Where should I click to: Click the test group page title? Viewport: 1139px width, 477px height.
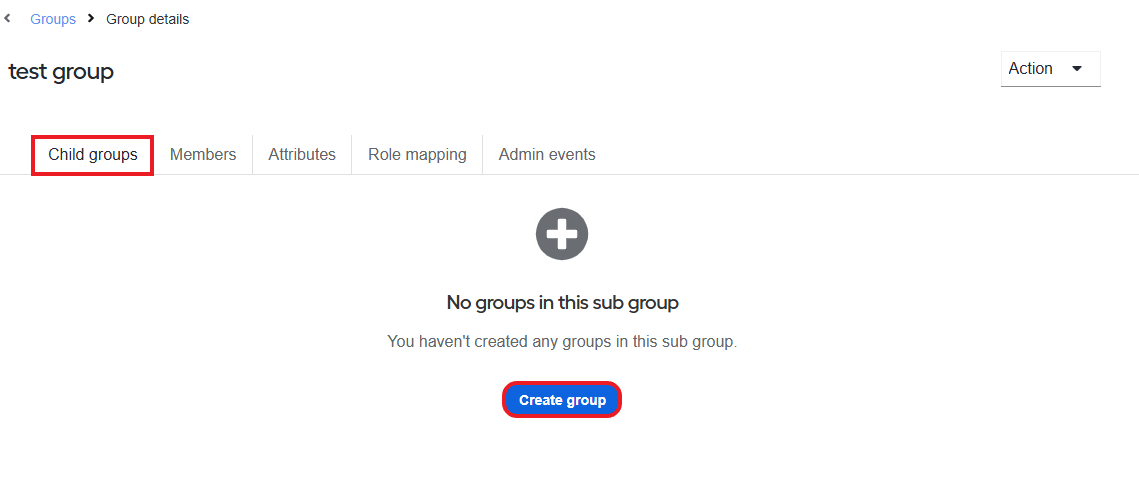61,71
